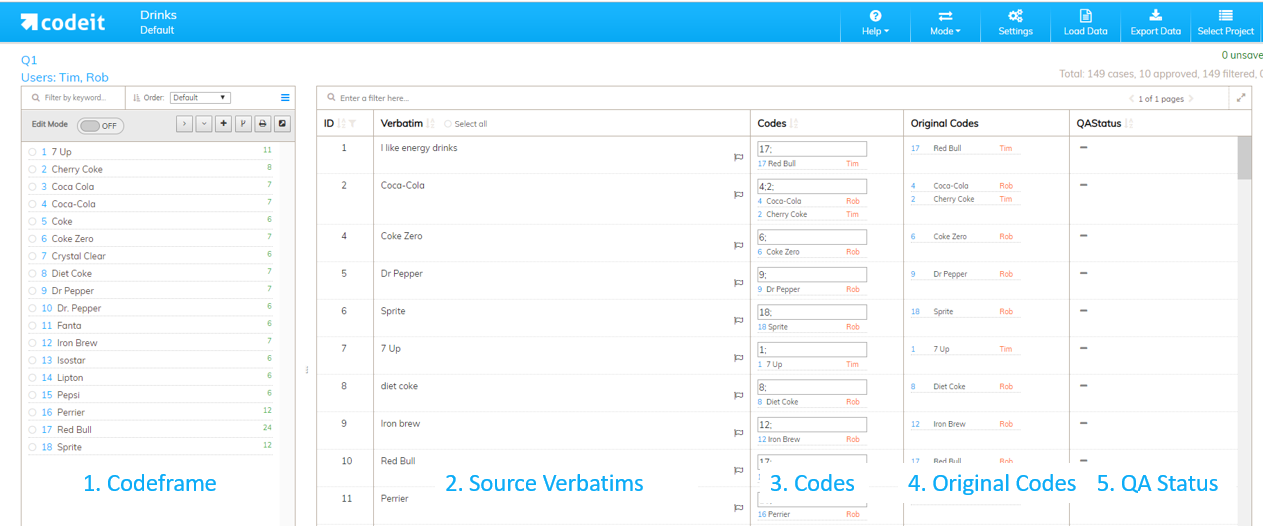Click panel splitter handle dots
This screenshot has width=1263, height=526.
306,370
